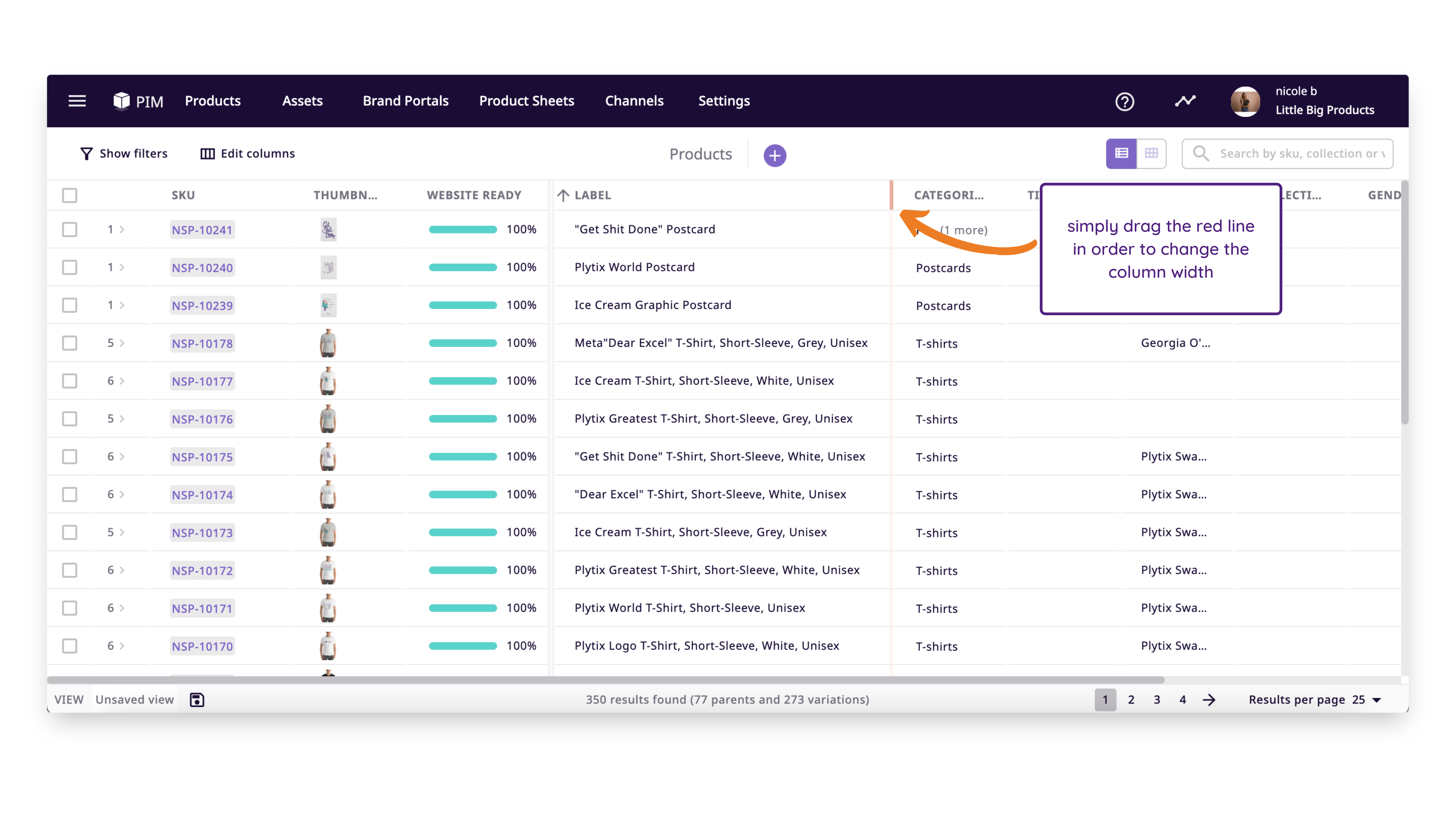Click the horizontal table scrollbar
Viewport: 1456px width, 819px height.
605,680
